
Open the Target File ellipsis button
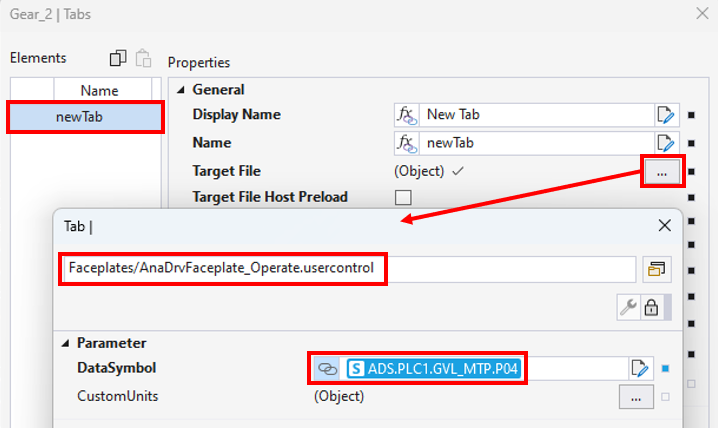pyautogui.click(x=661, y=172)
